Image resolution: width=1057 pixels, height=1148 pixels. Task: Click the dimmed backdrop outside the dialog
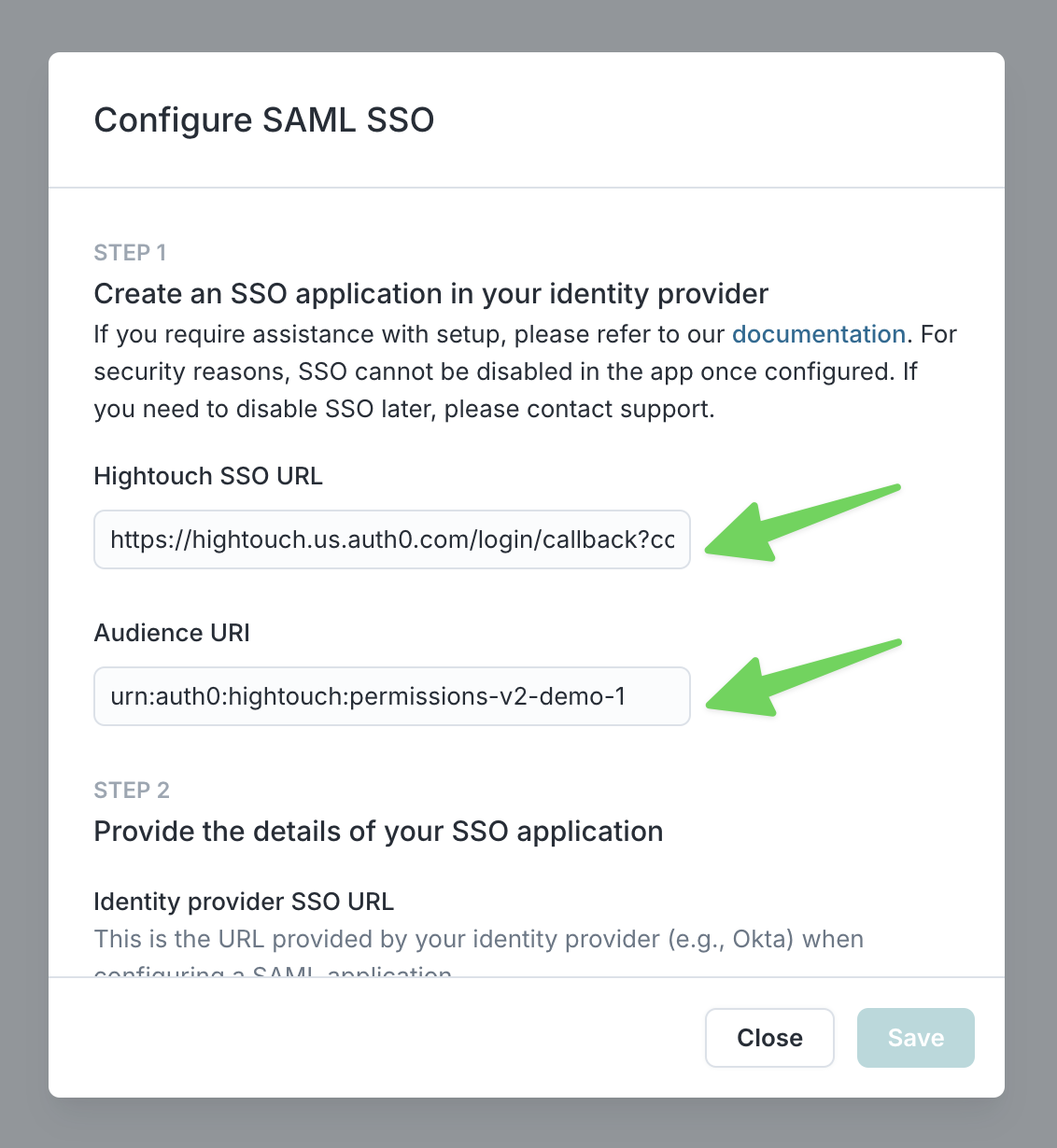[23, 560]
